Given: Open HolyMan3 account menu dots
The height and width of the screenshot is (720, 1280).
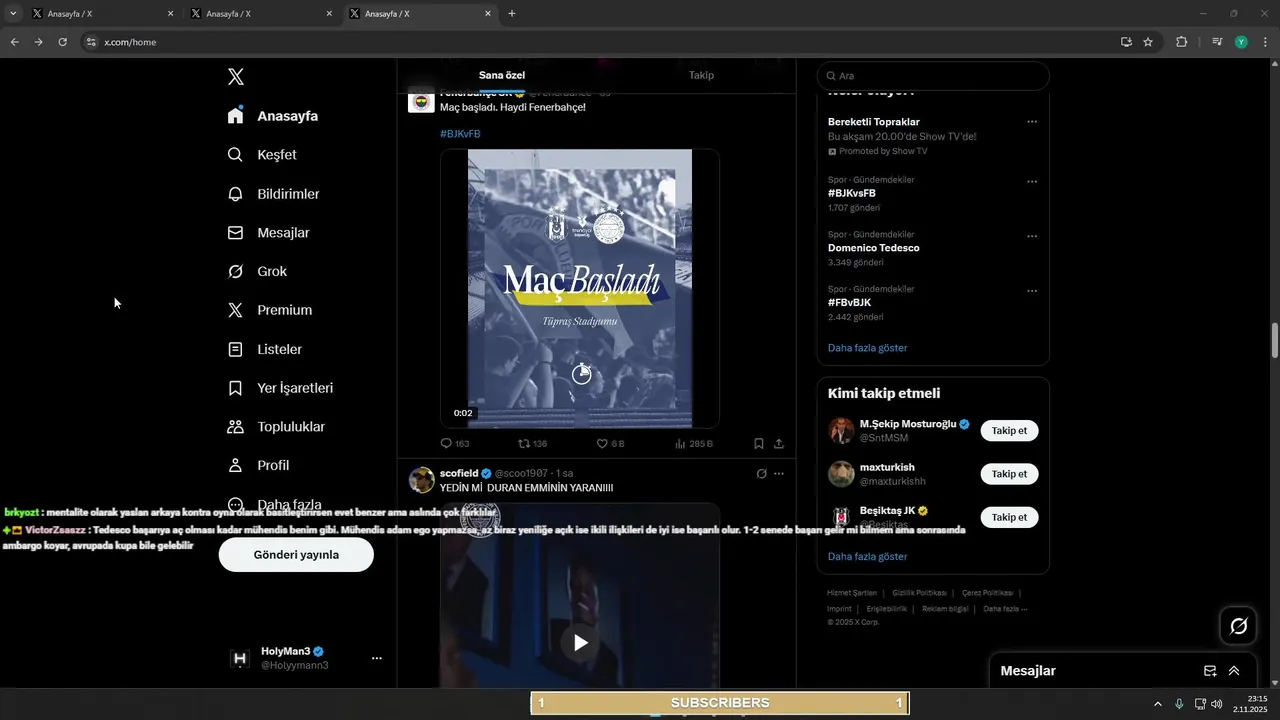Looking at the screenshot, I should click(x=377, y=658).
